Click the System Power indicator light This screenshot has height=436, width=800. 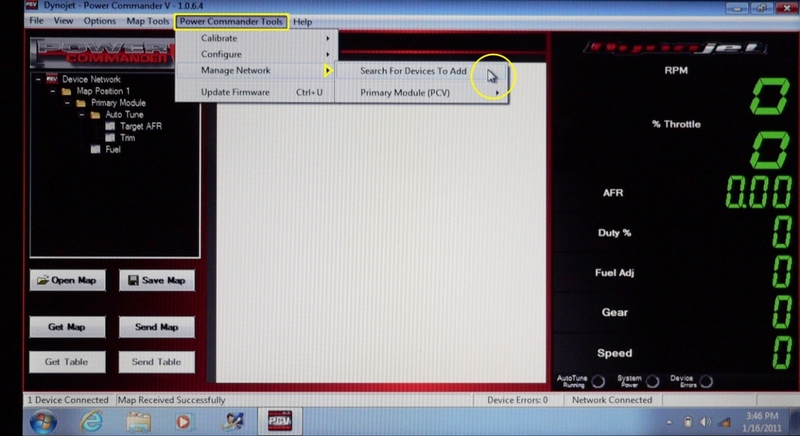pyautogui.click(x=652, y=381)
